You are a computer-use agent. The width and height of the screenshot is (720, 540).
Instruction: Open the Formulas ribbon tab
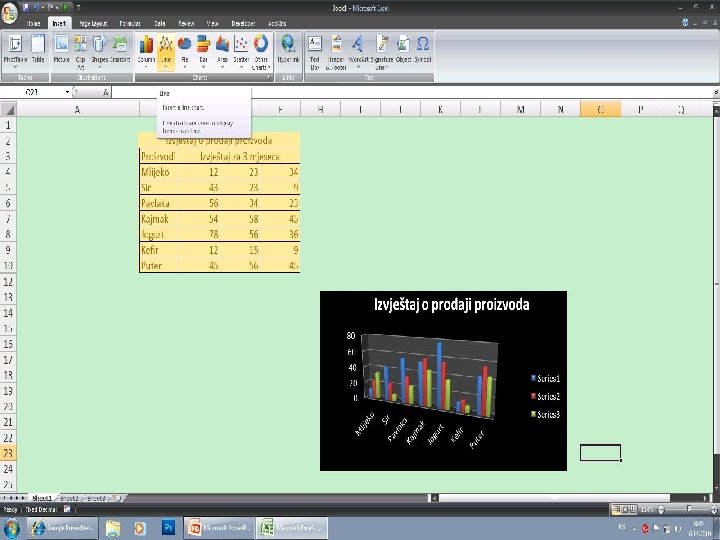pos(129,23)
